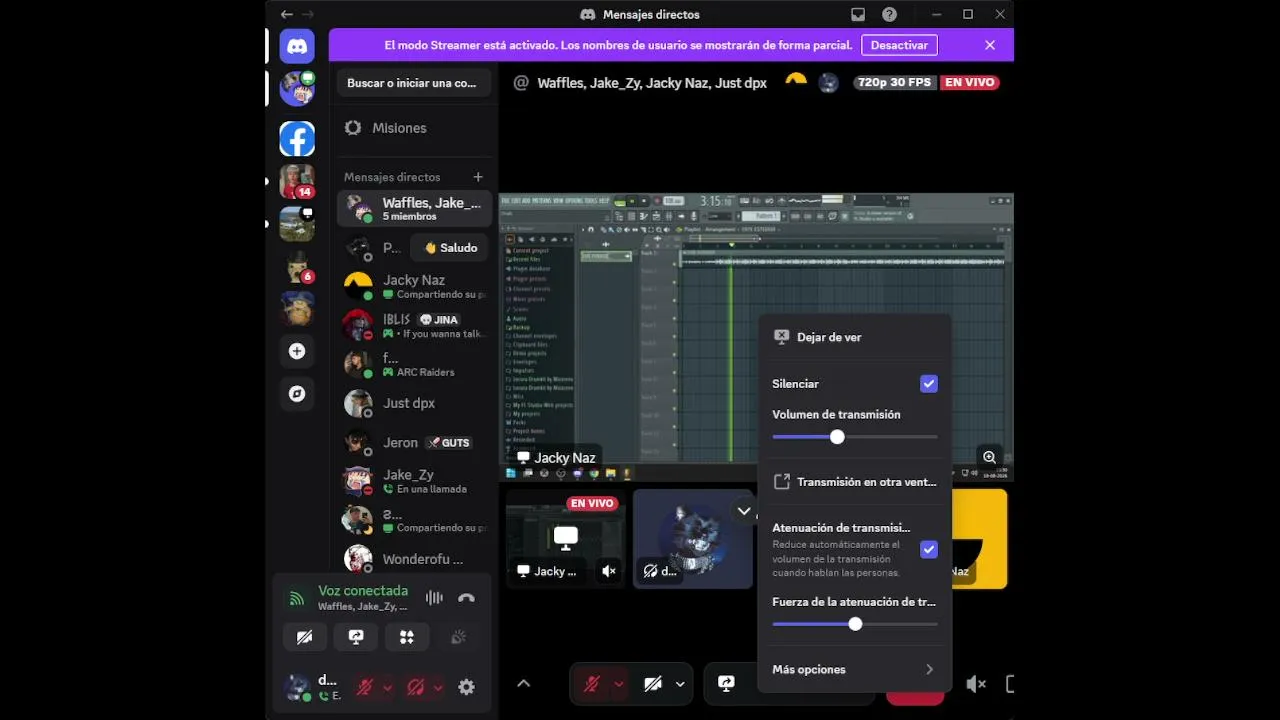Screen dimensions: 1280x720
Task: Open Wonderofu direct message
Action: pyautogui.click(x=414, y=559)
